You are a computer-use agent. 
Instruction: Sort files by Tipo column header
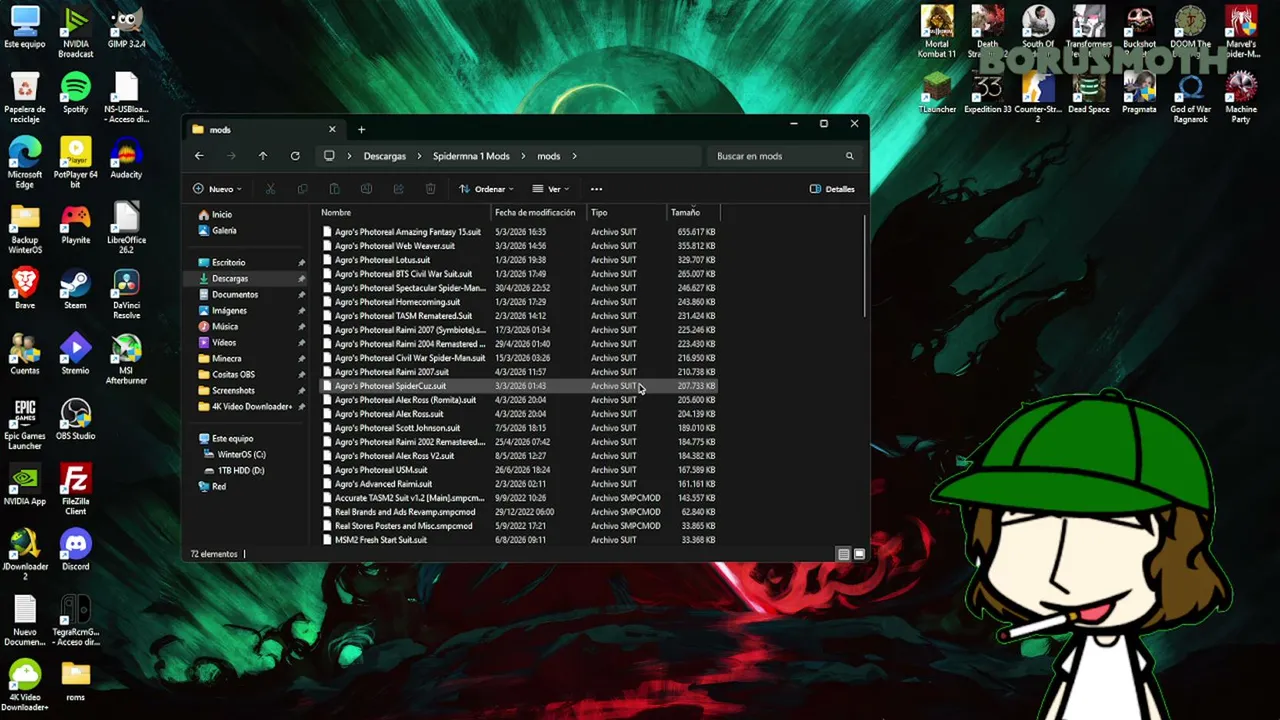pyautogui.click(x=627, y=212)
